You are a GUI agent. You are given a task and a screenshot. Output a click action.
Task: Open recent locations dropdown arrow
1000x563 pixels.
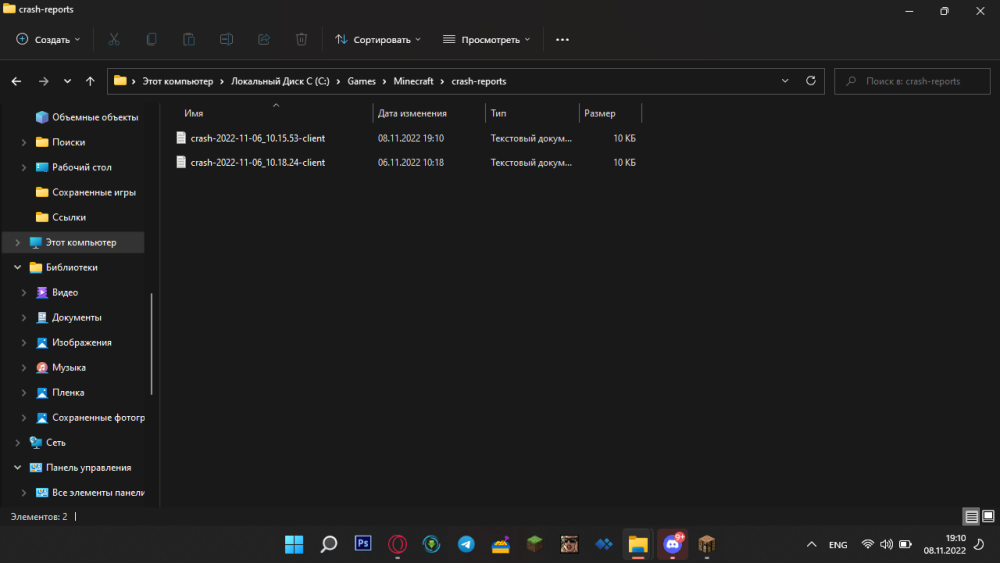(x=67, y=81)
